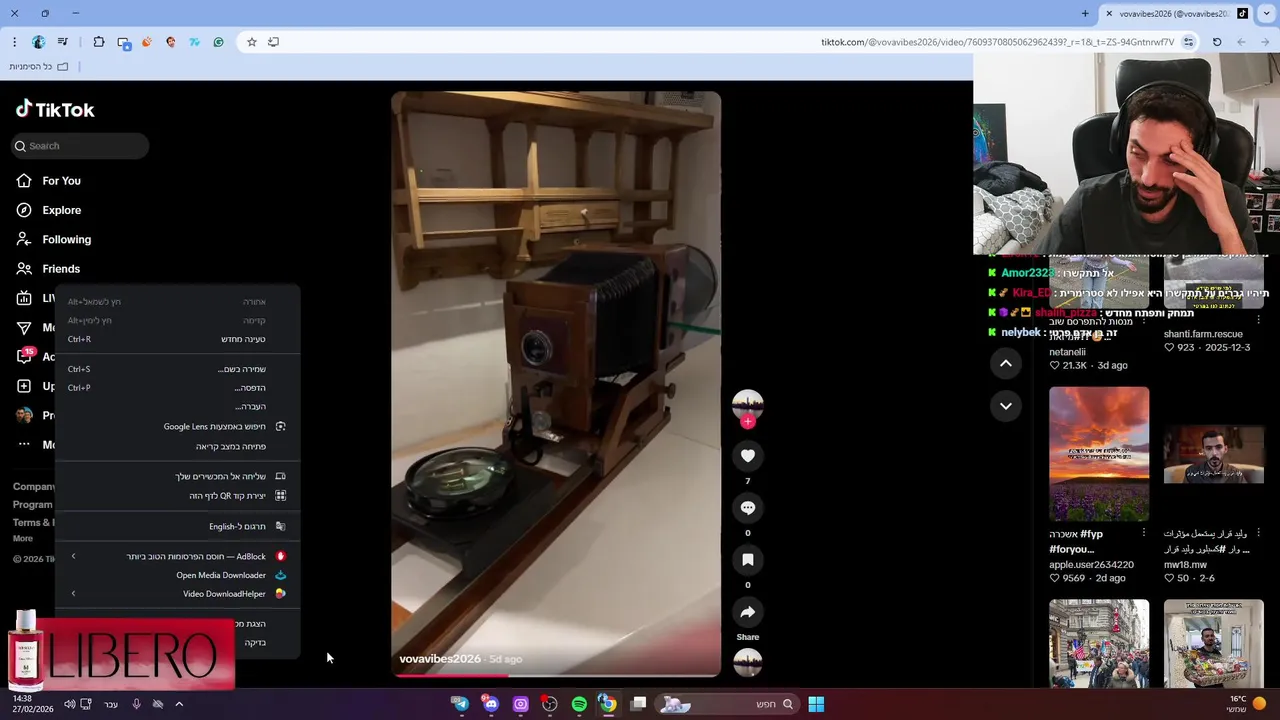
Task: Go to next video with down chevron
Action: coord(1006,406)
